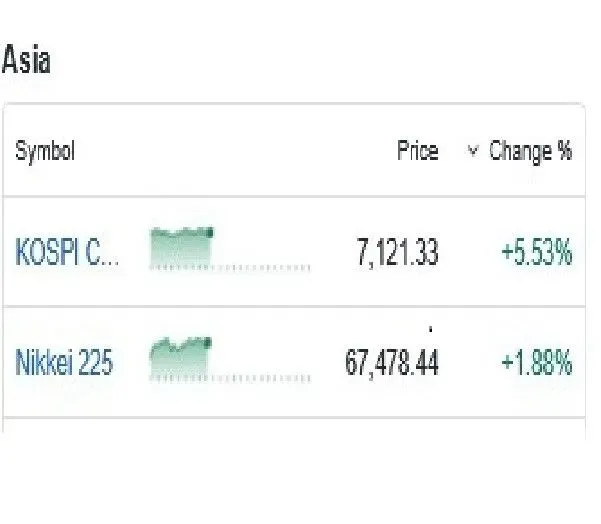Click Nikkei price 67,478.44
Screen dimensions: 601x524
click(x=392, y=363)
